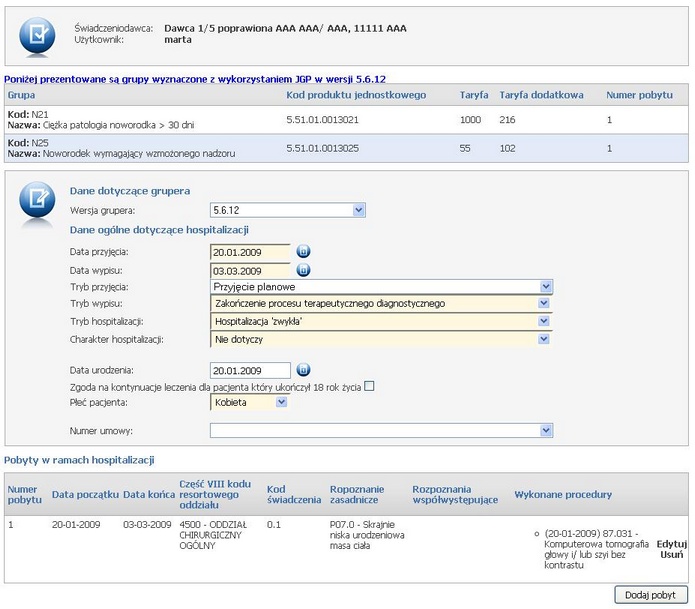Focus the Data wypisu date field
The image size is (695, 609).
click(x=250, y=270)
